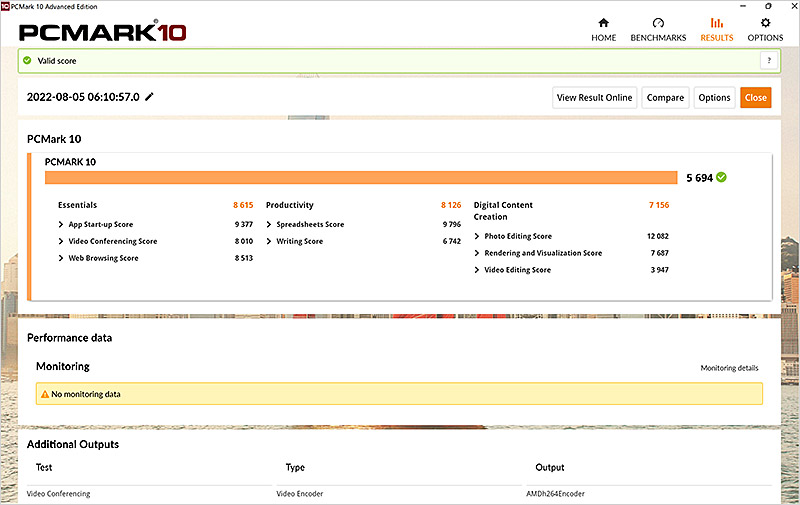Click the Home house icon
The width and height of the screenshot is (800, 505).
(603, 23)
